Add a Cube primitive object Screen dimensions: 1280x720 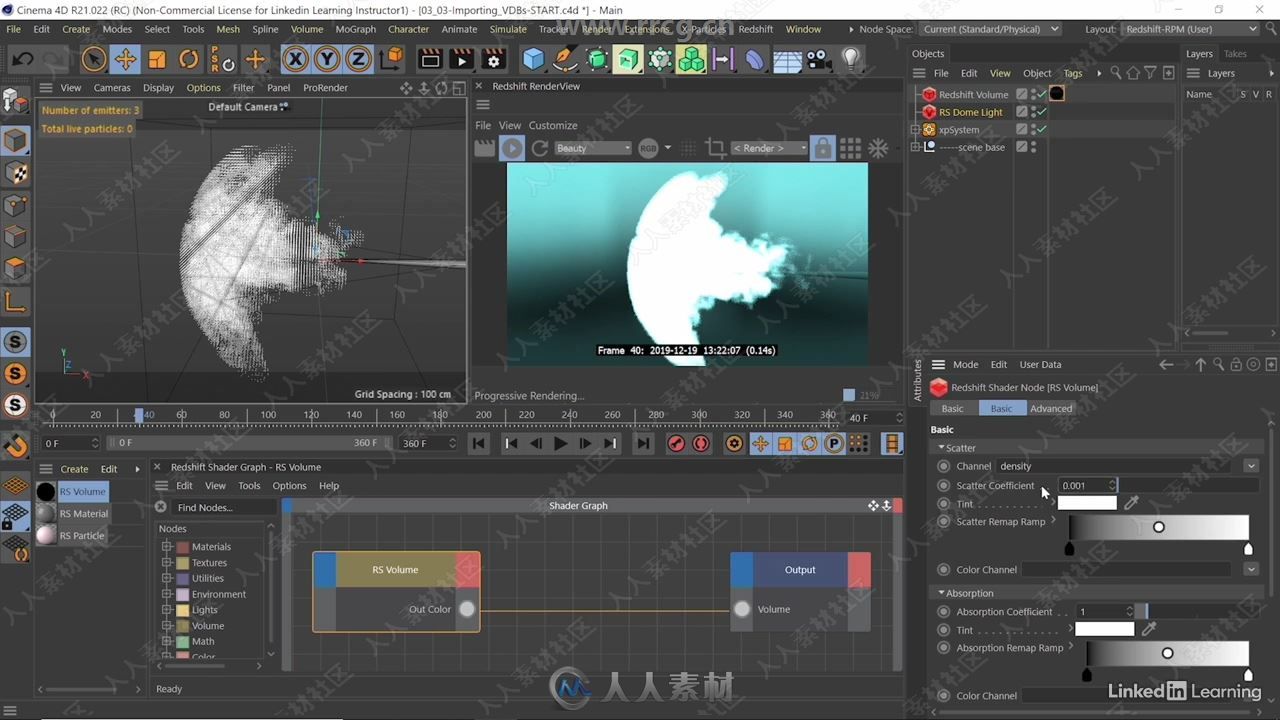pyautogui.click(x=534, y=59)
